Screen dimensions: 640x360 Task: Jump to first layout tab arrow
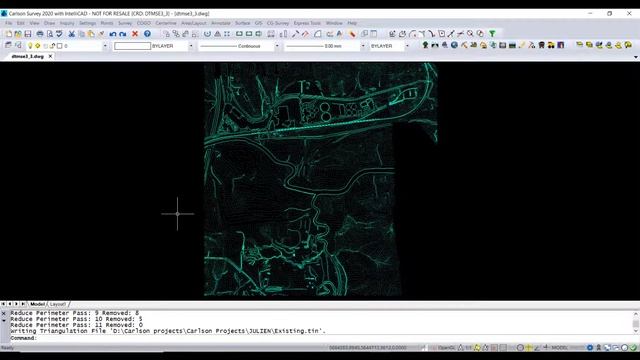(x=3, y=304)
